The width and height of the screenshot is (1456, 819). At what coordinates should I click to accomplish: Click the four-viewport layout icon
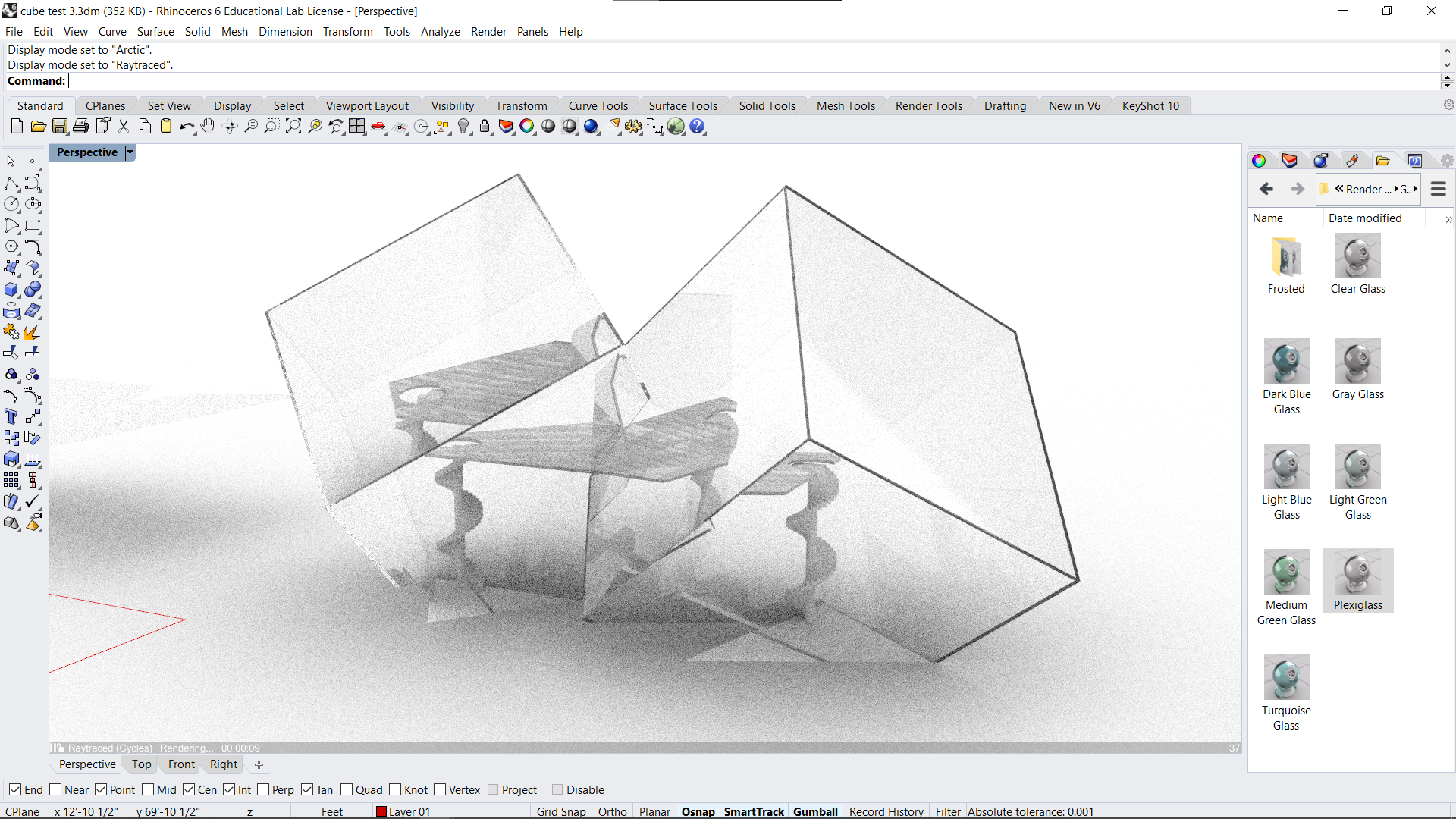[357, 127]
